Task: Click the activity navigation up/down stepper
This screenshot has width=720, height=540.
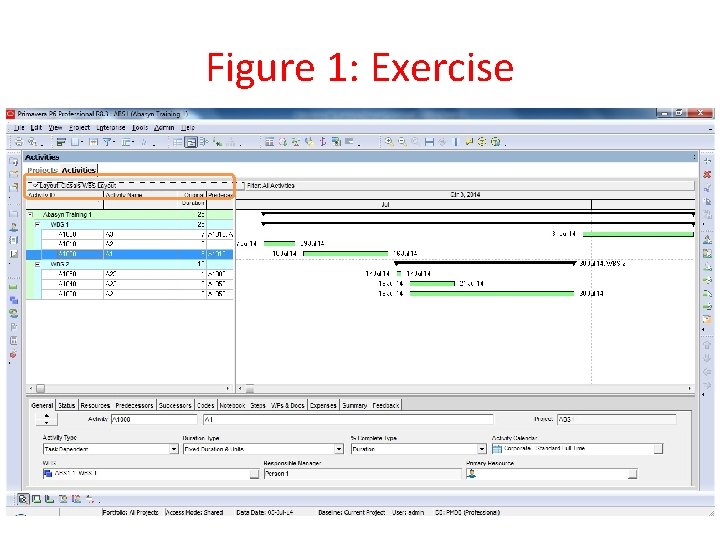Action: [46, 419]
